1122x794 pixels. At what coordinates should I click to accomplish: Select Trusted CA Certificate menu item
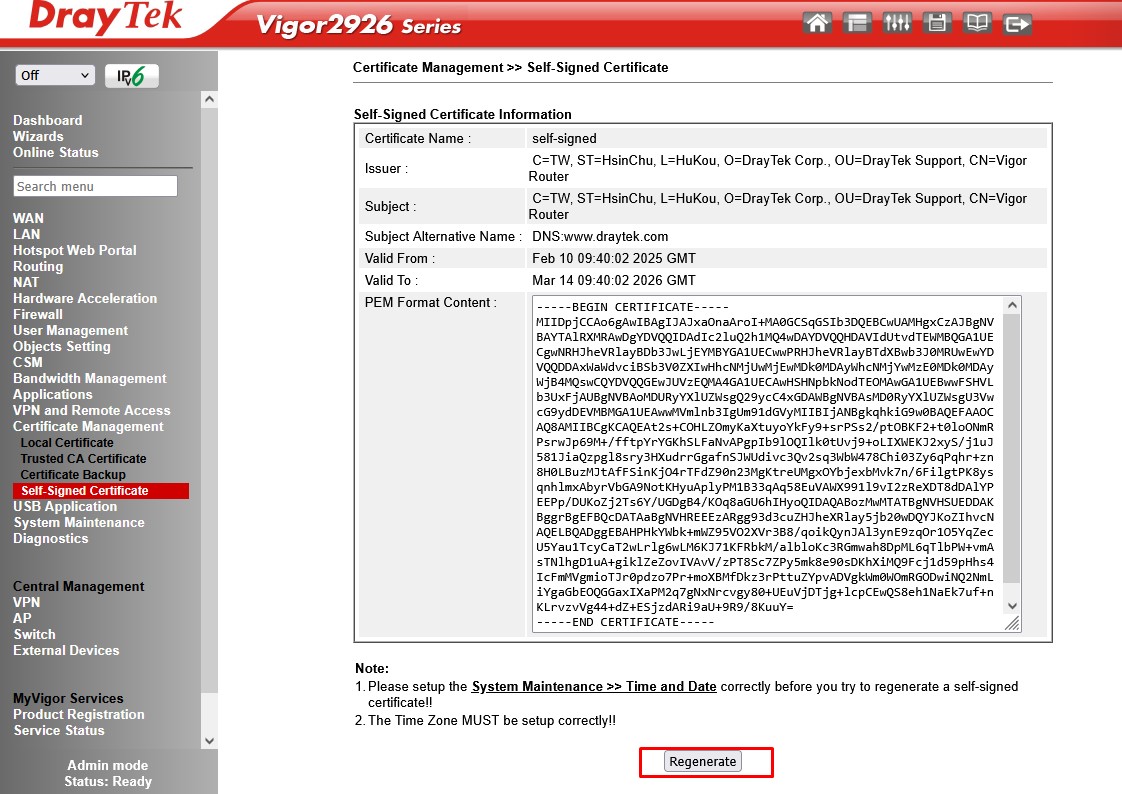83,458
